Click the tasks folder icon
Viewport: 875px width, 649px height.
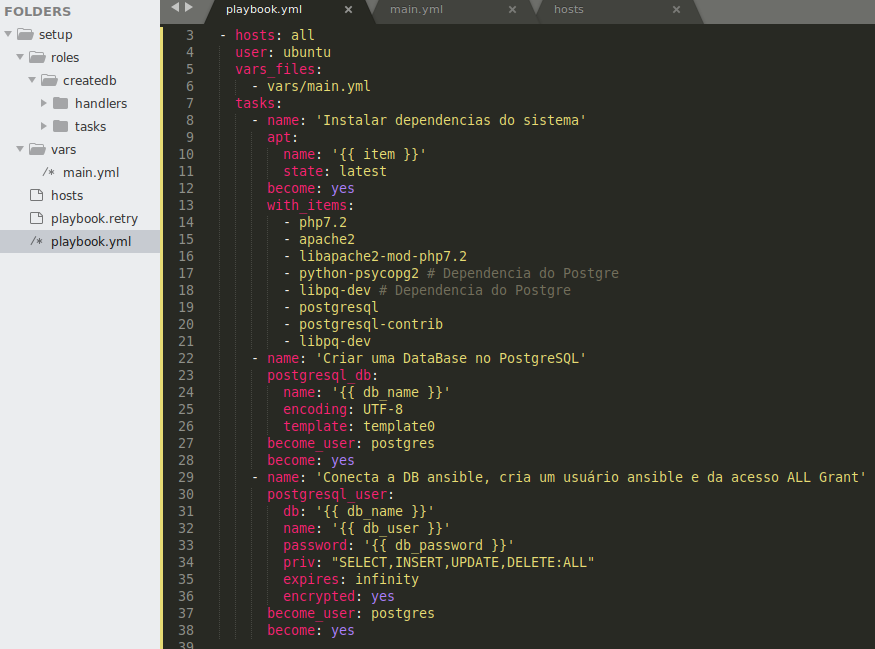click(60, 126)
